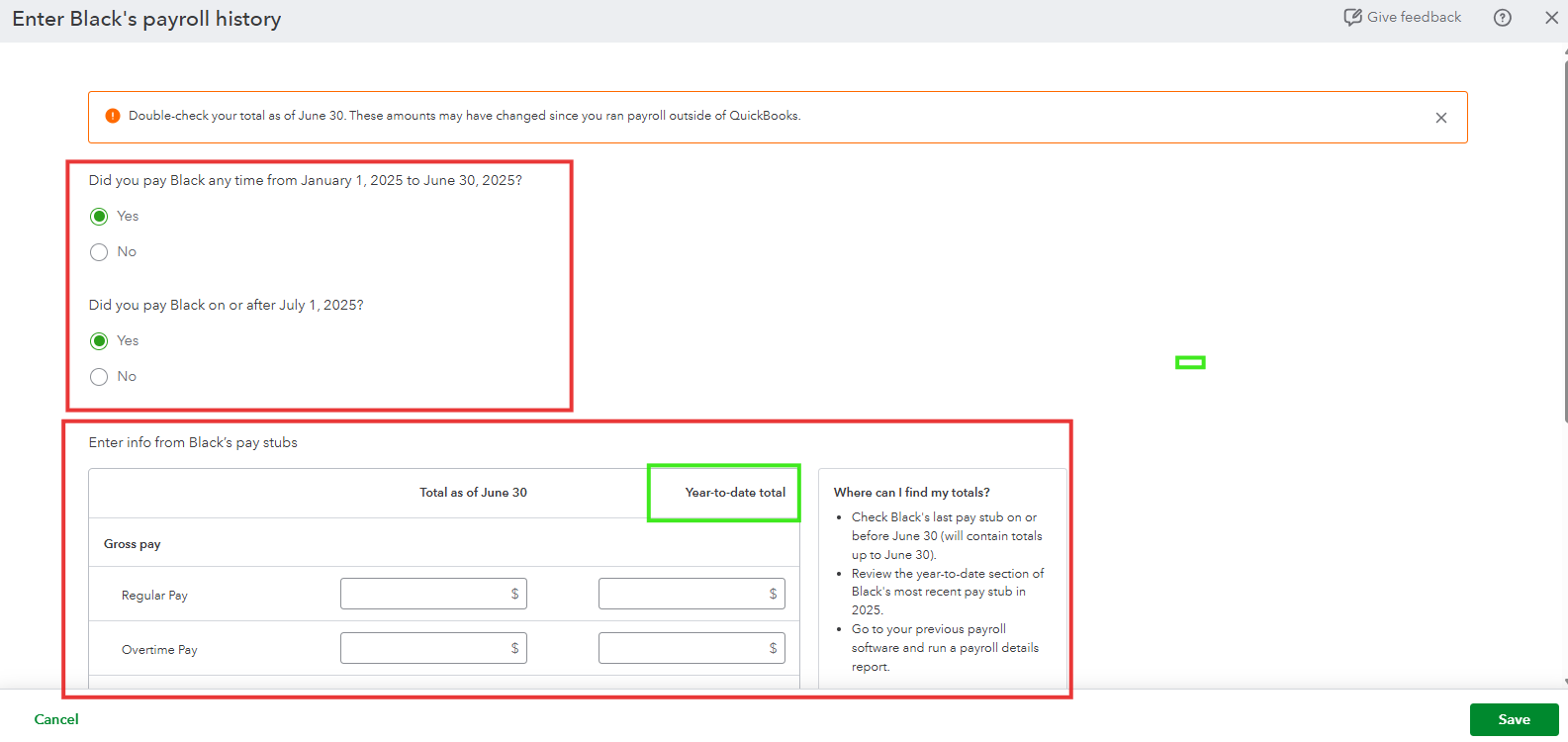Click the Year-to-date total column header
Image resolution: width=1568 pixels, height=742 pixels.
pyautogui.click(x=735, y=493)
